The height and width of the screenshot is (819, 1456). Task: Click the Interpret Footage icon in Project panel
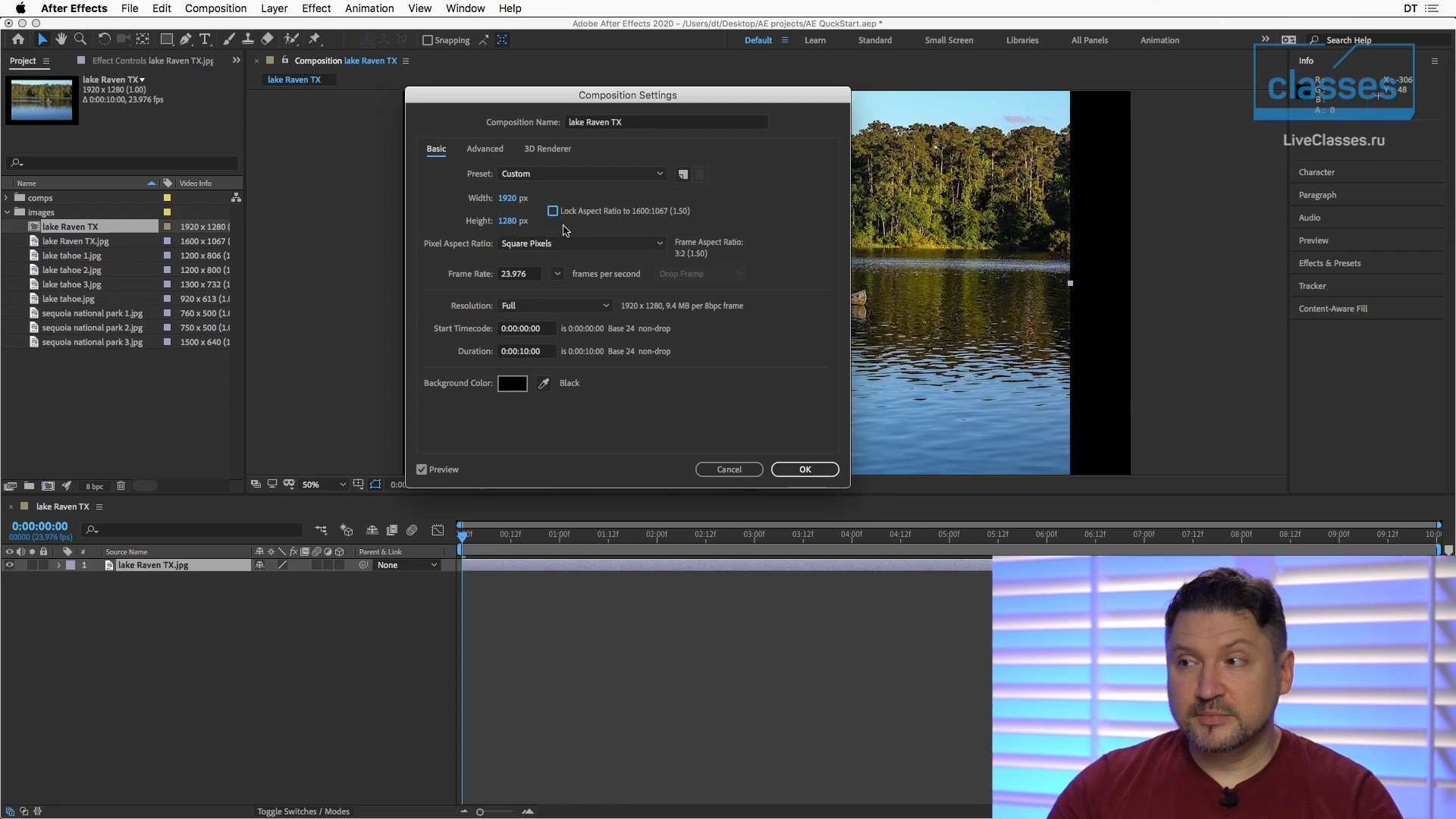click(x=11, y=486)
